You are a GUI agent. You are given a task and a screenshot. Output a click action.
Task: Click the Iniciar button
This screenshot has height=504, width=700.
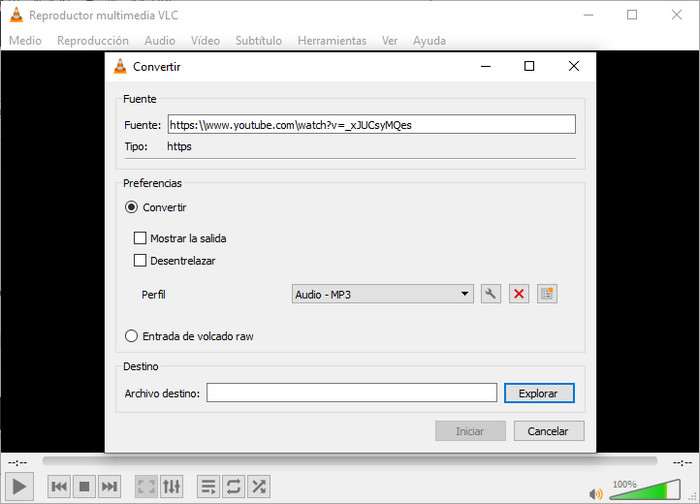point(470,431)
